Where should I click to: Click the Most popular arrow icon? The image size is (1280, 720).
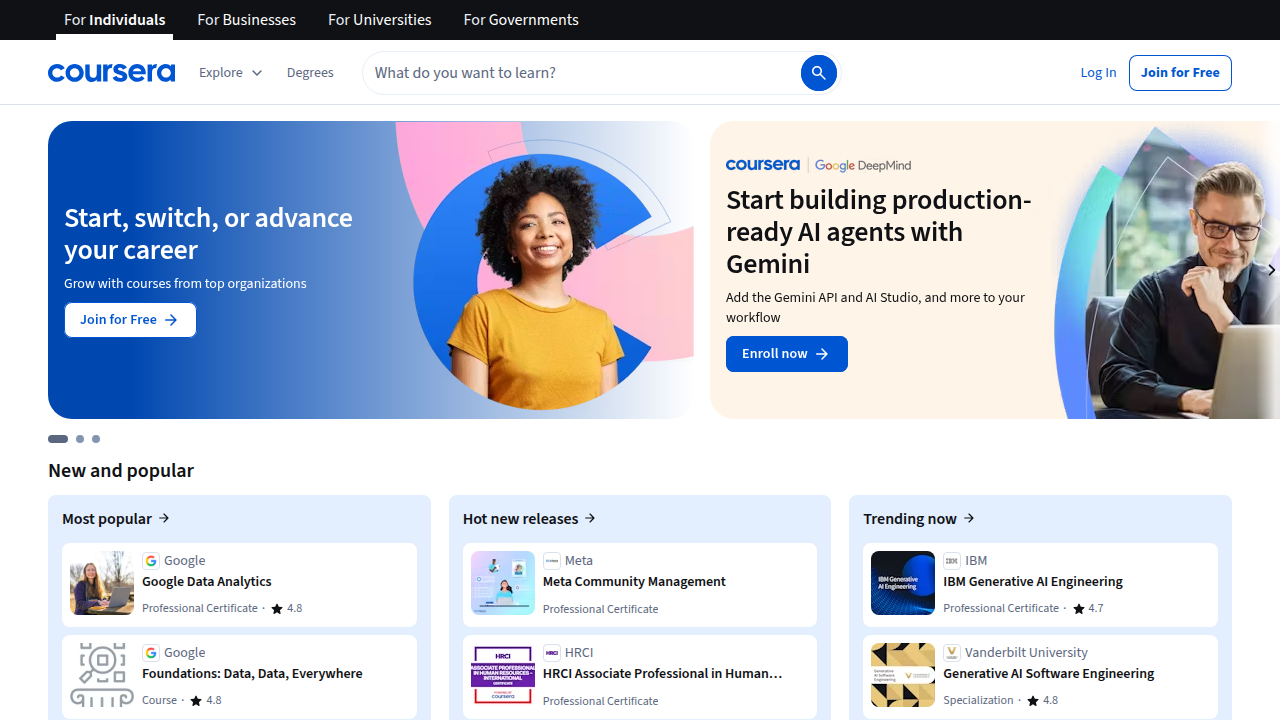click(164, 518)
